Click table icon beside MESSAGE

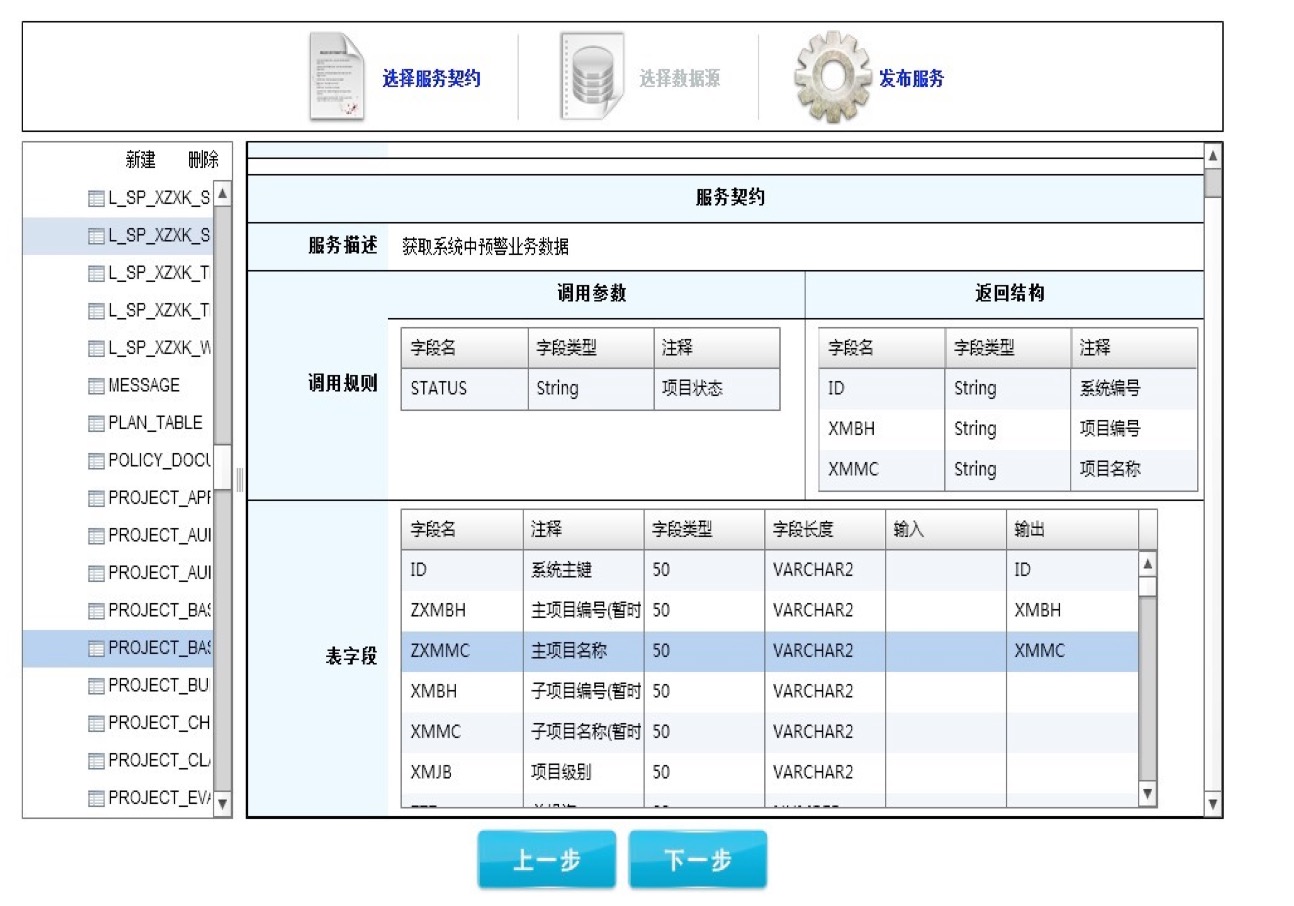[96, 386]
